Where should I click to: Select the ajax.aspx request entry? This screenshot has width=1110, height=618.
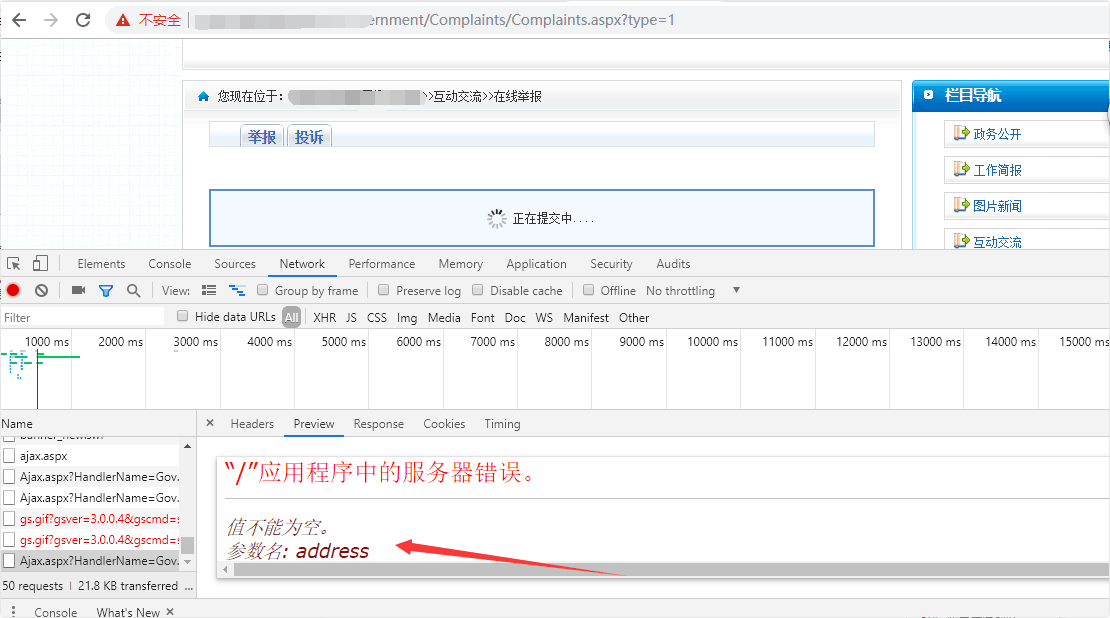(x=43, y=456)
